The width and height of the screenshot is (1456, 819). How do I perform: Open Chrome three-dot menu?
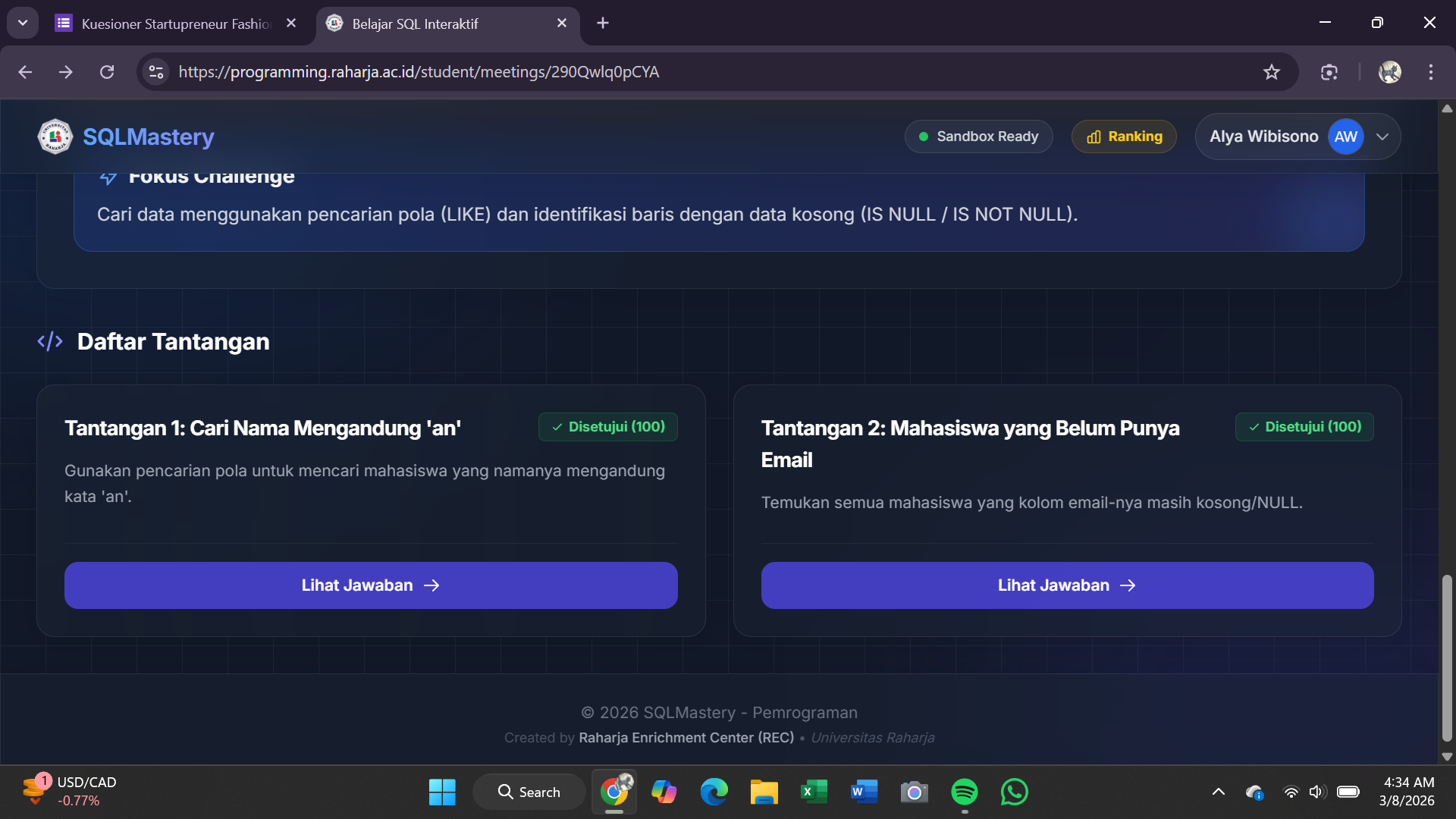1431,72
